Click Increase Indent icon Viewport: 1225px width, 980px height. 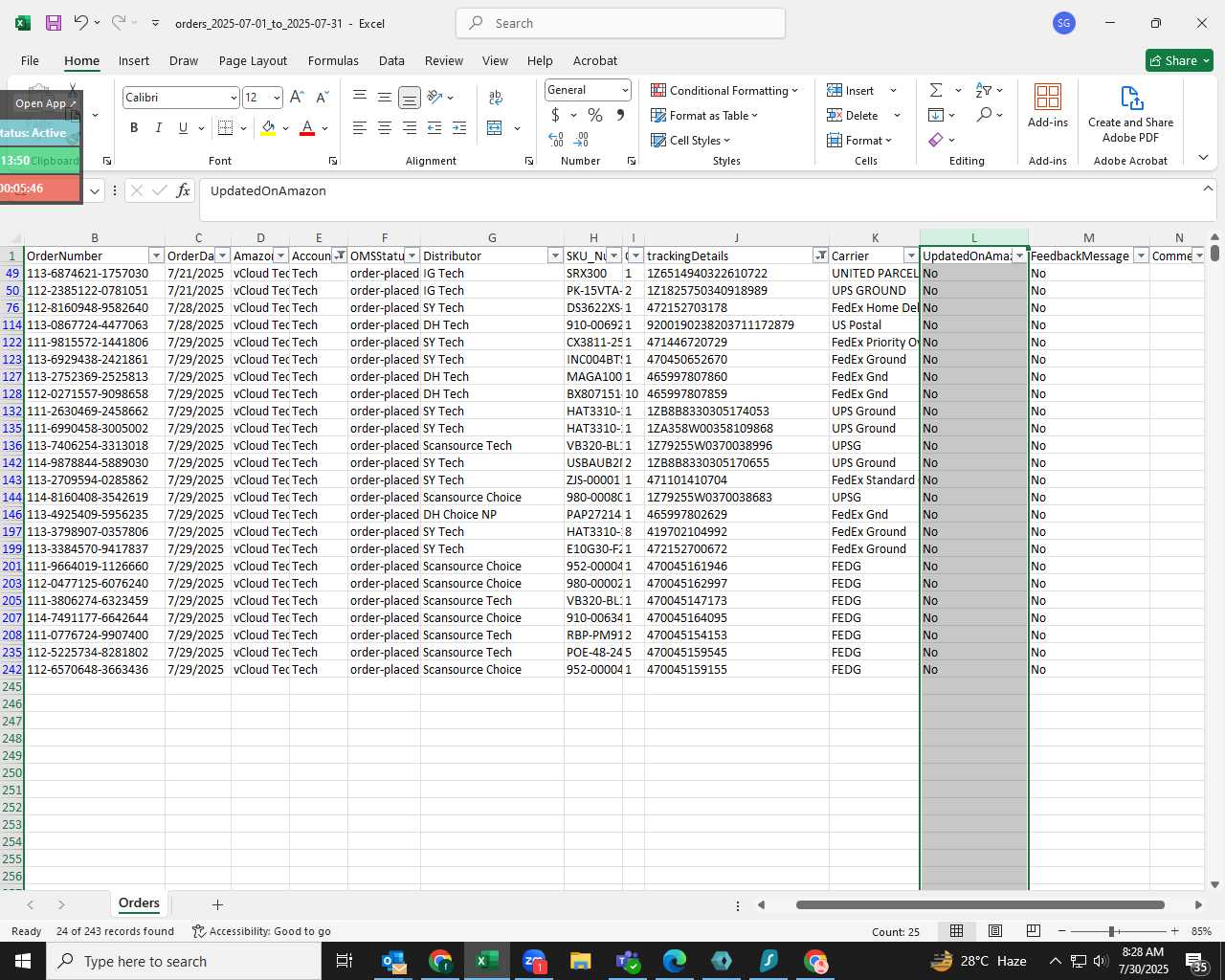459,127
